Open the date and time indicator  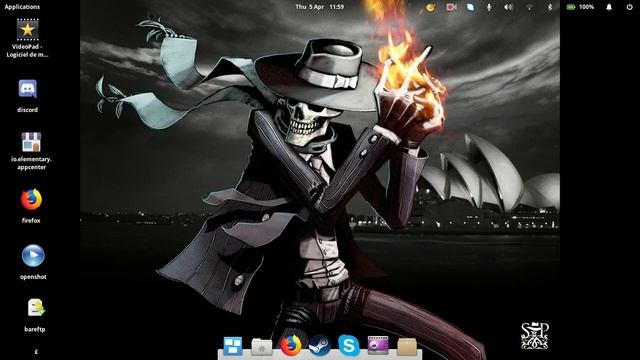(x=320, y=7)
